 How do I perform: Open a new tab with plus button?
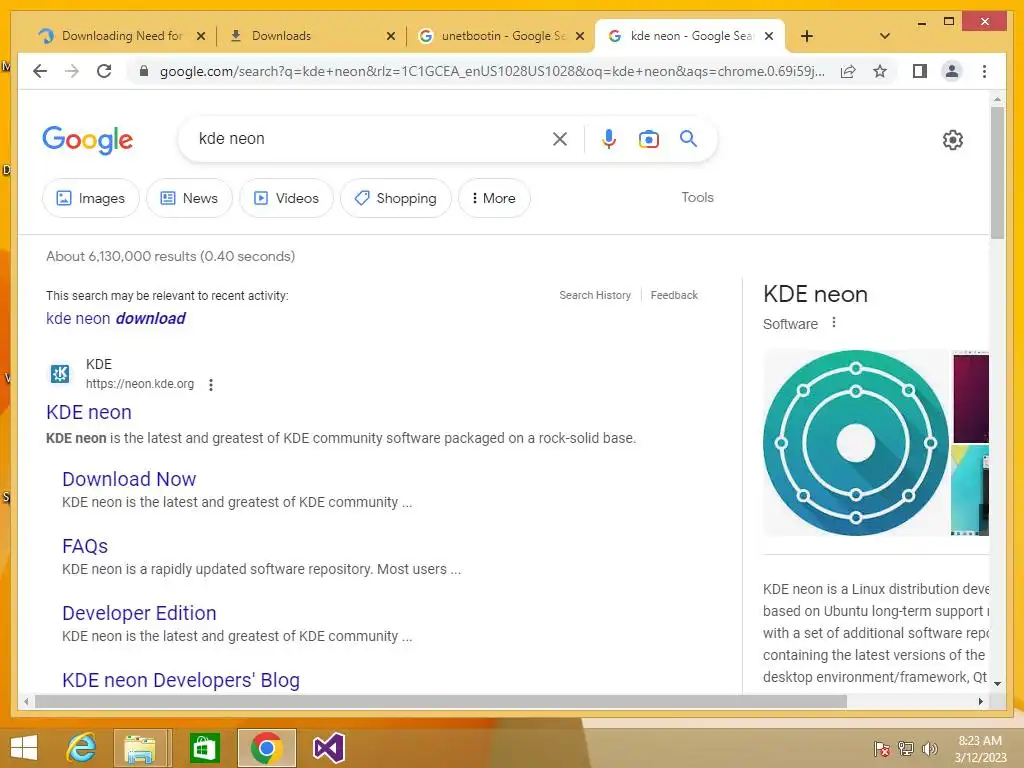pyautogui.click(x=807, y=36)
